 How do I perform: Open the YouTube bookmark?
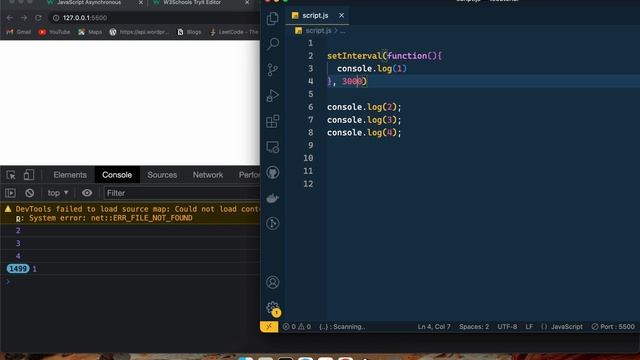[x=54, y=32]
